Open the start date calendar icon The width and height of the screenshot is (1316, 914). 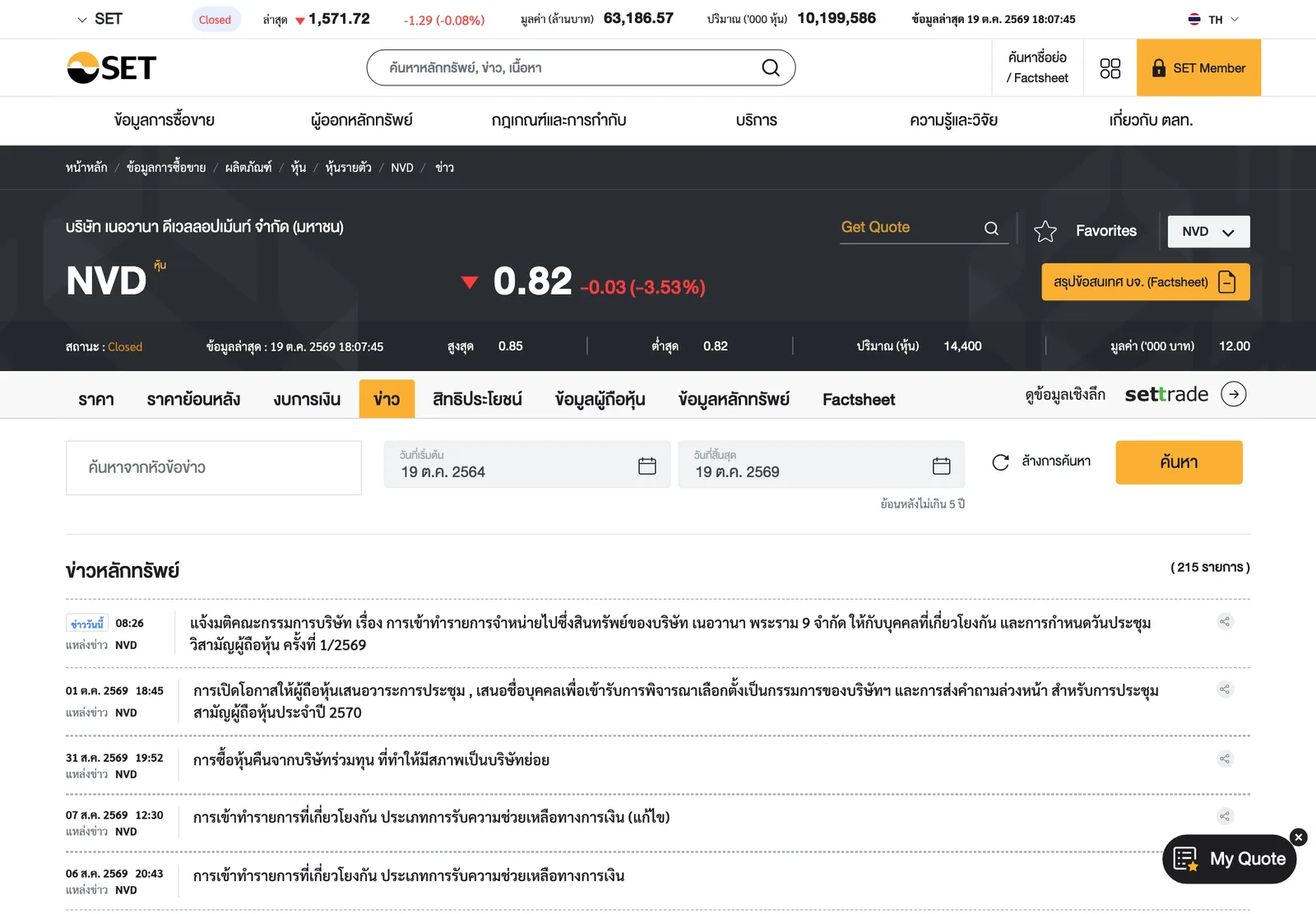tap(647, 466)
